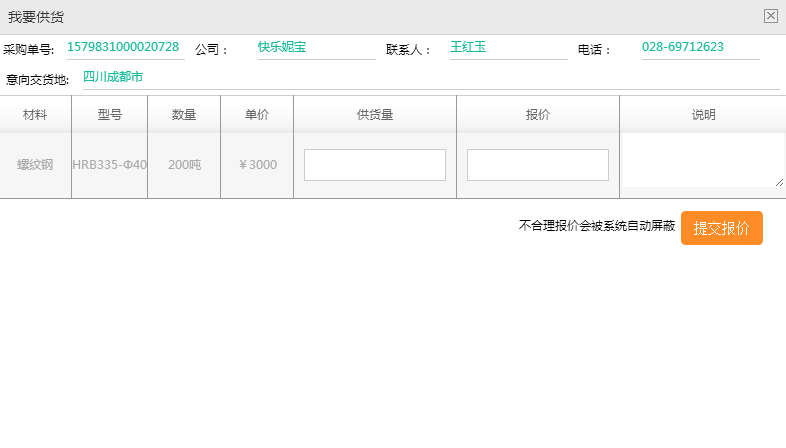Click the 供货量 column header
The image size is (786, 448).
click(375, 115)
